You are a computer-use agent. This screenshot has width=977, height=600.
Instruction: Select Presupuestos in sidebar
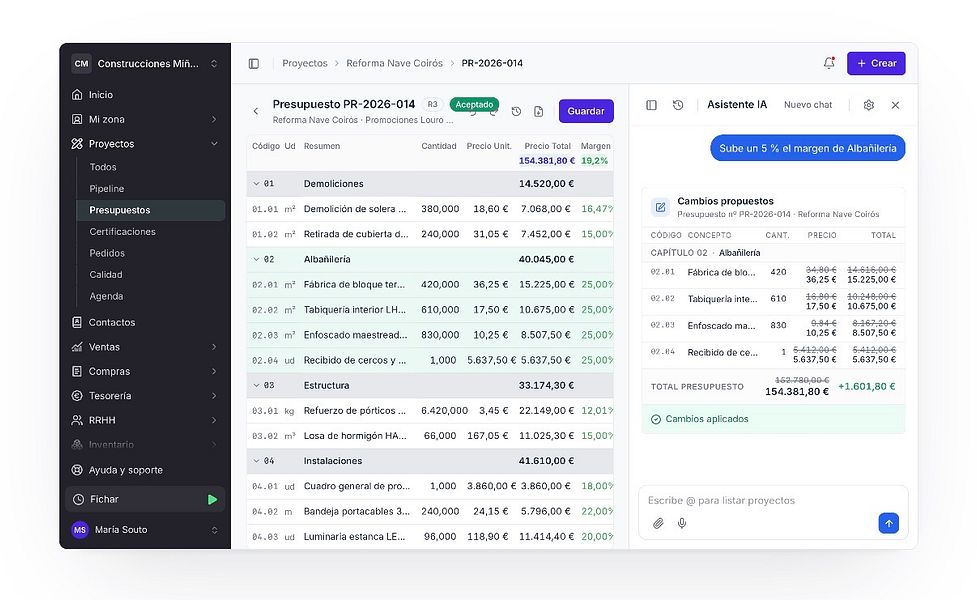(x=150, y=210)
